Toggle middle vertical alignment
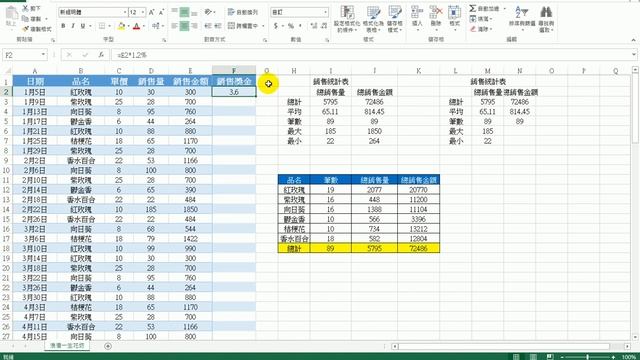 (x=184, y=13)
